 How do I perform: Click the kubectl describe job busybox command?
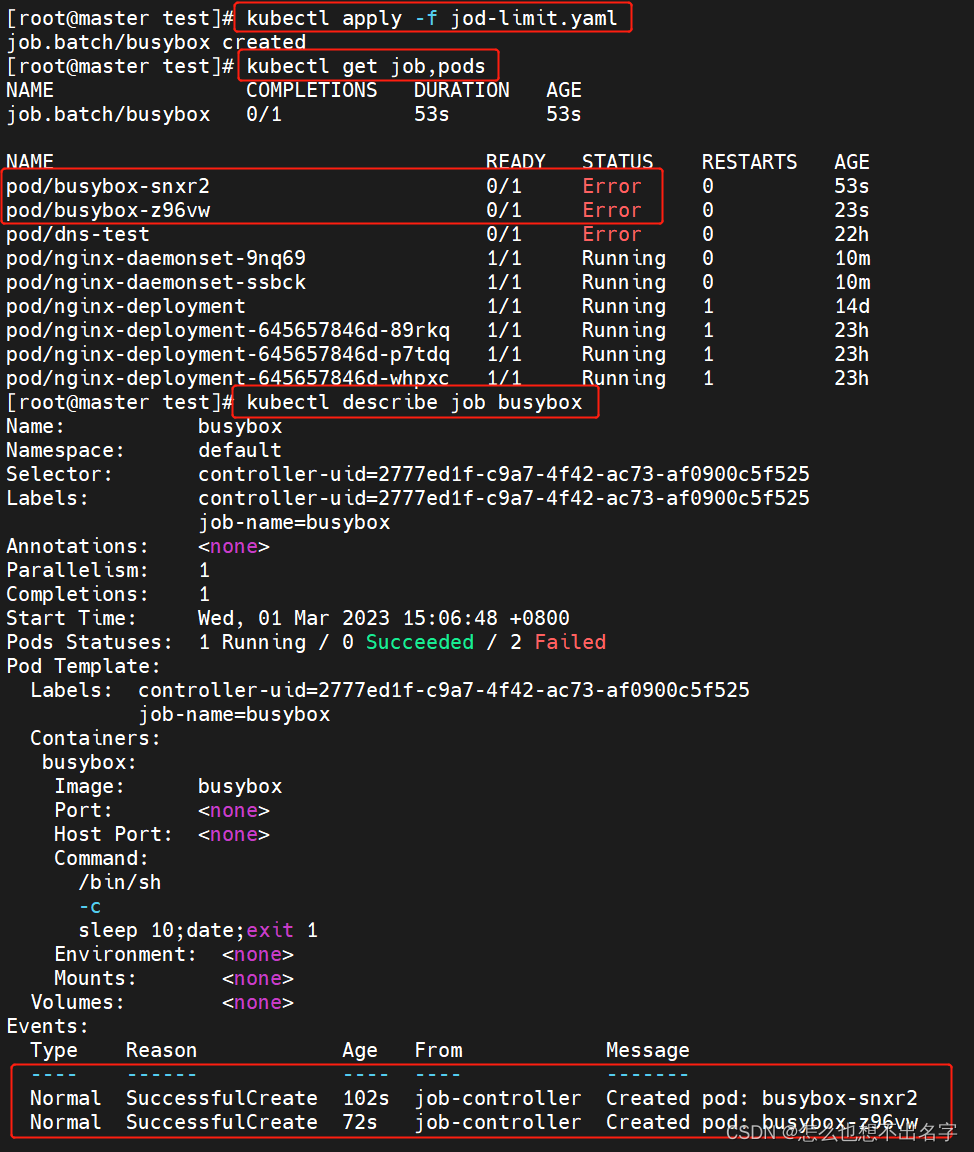tap(414, 402)
